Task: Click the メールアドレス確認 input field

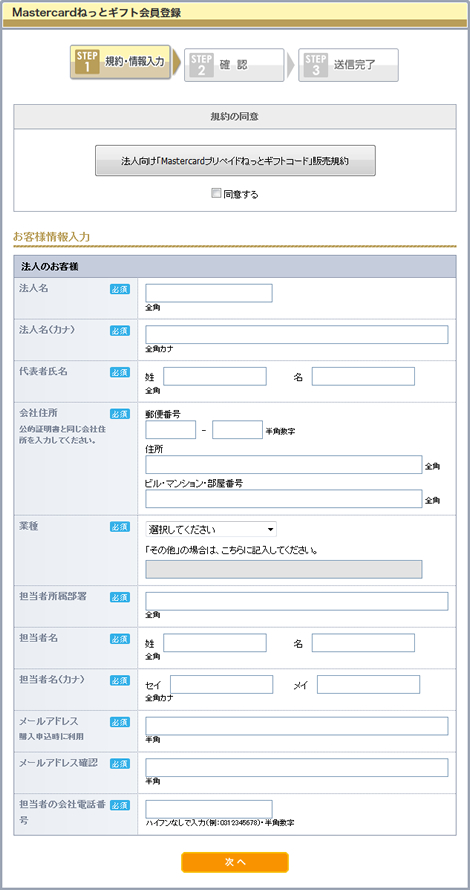Action: [297, 767]
